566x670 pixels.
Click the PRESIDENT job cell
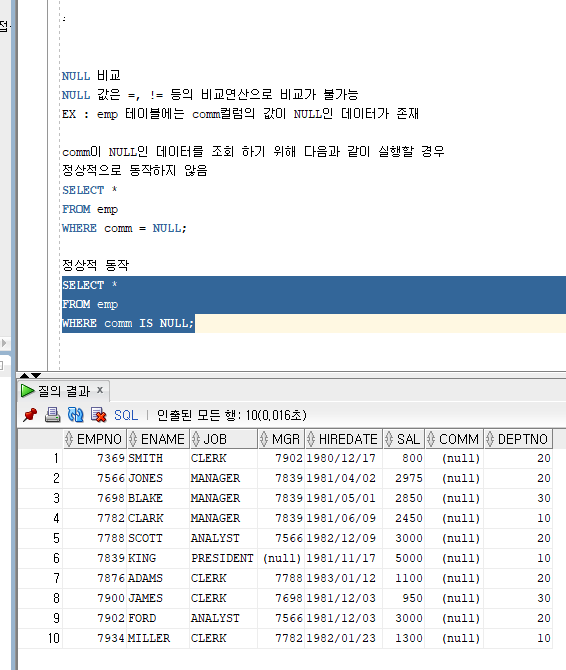pyautogui.click(x=223, y=558)
